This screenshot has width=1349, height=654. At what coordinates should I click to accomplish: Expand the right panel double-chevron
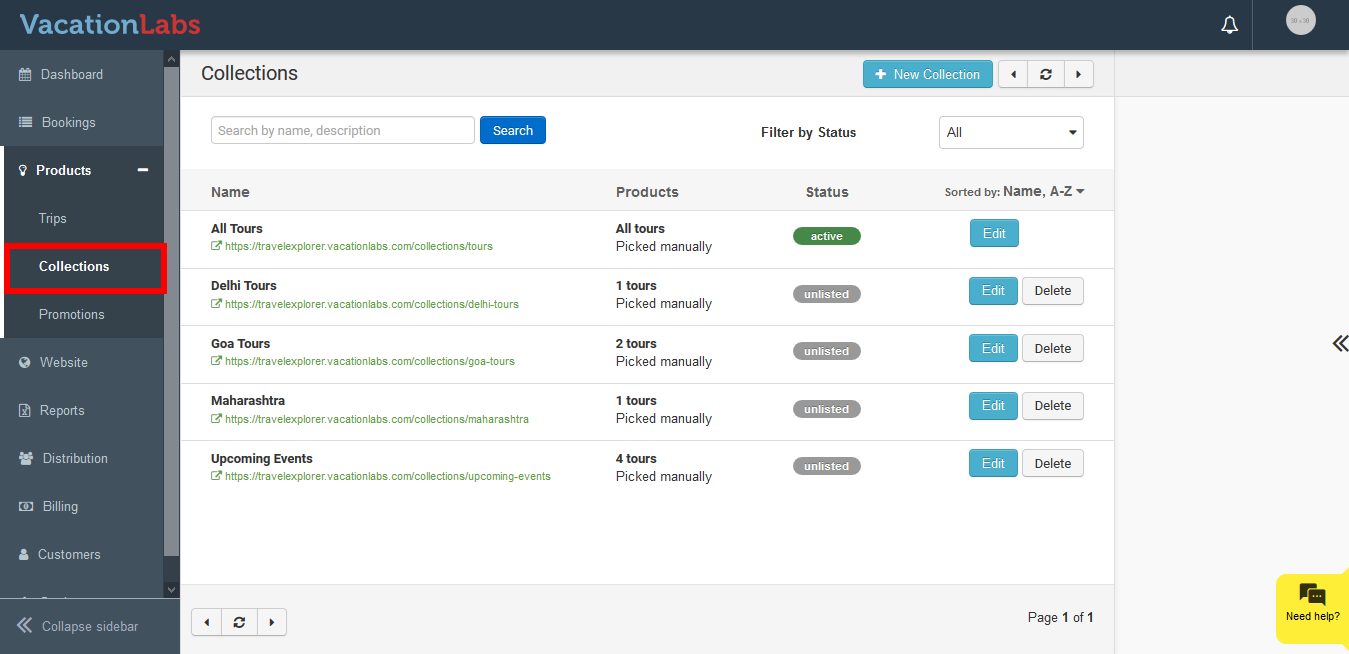(x=1339, y=344)
